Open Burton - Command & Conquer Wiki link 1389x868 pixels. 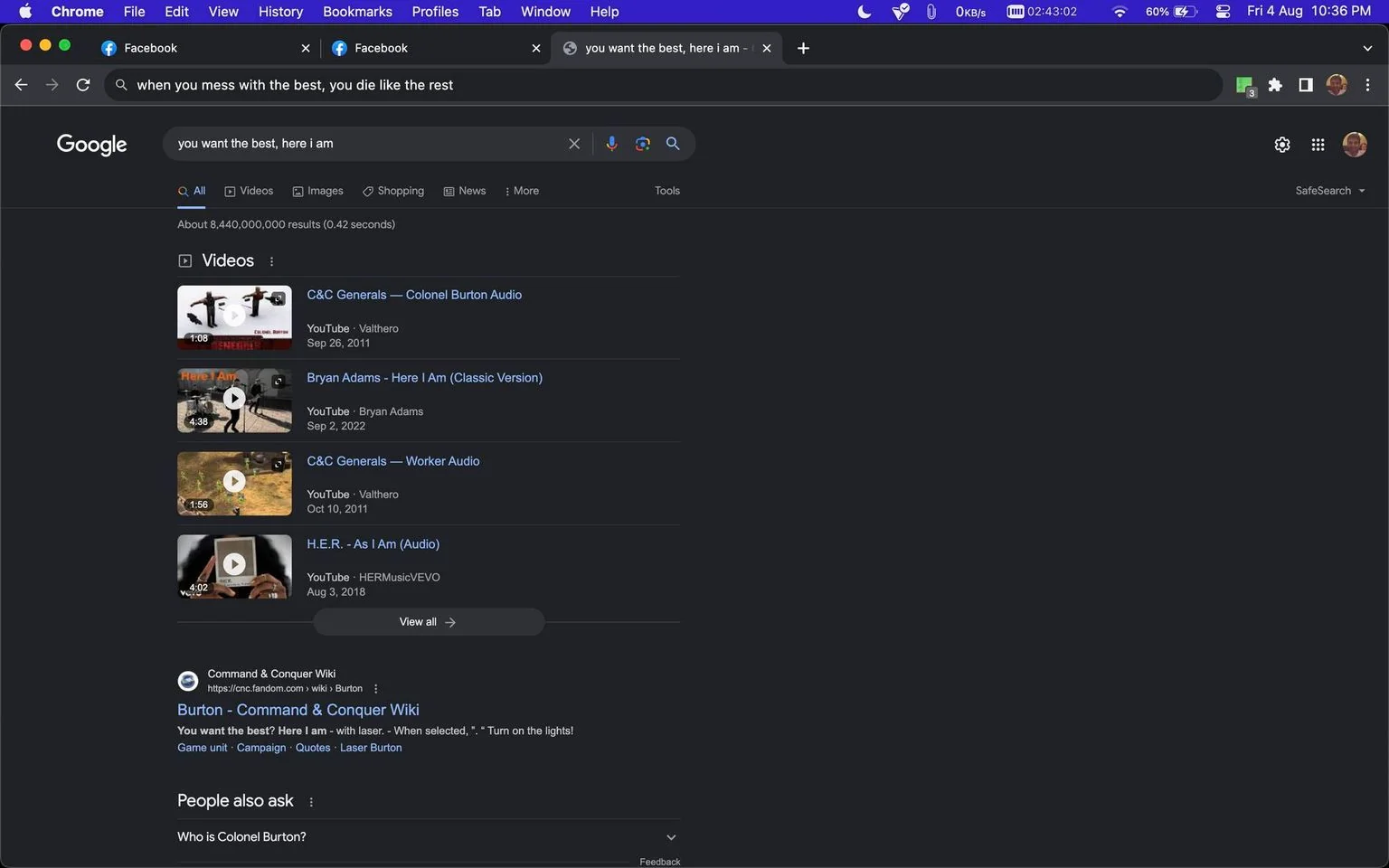coord(298,710)
